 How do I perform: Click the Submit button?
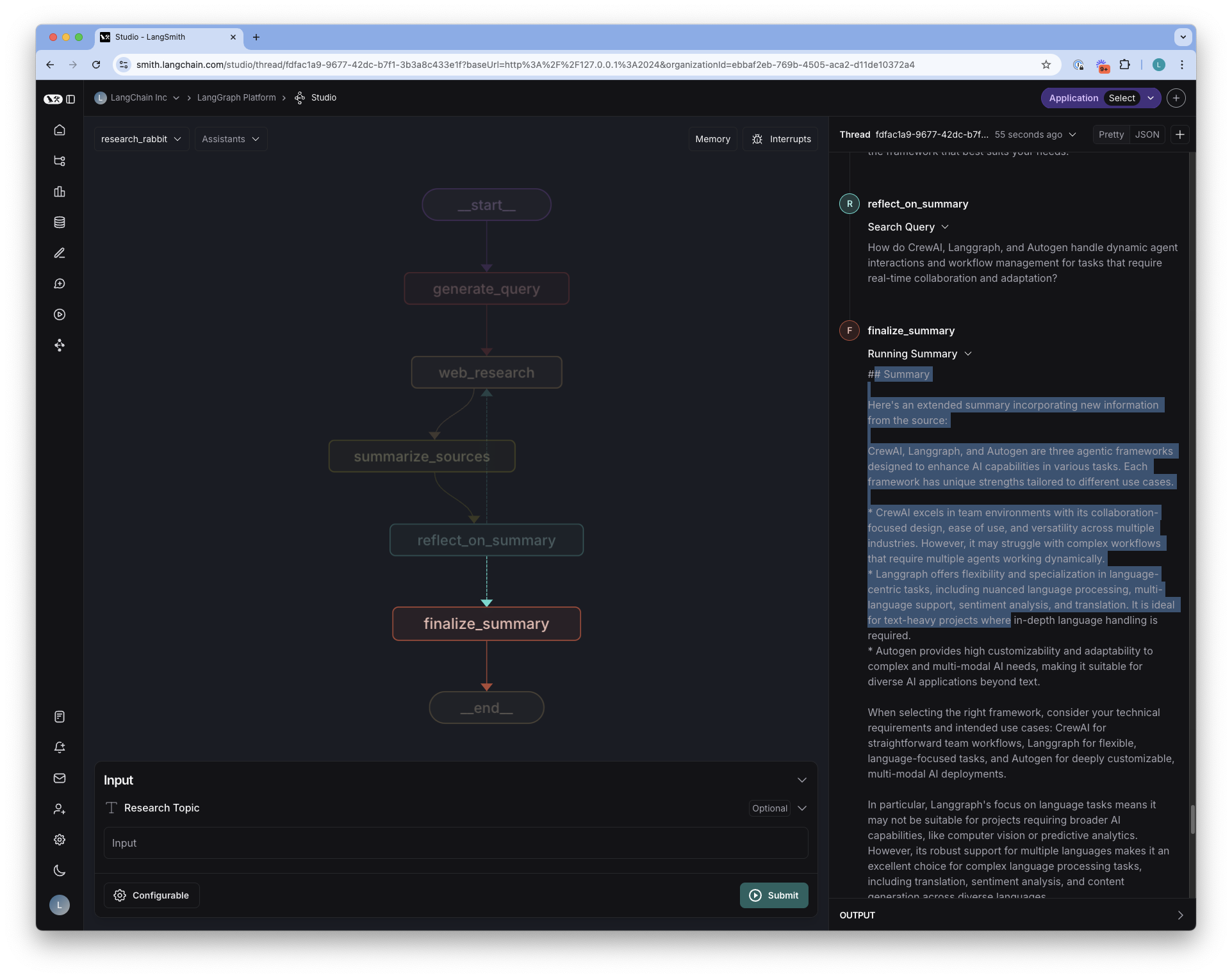pyautogui.click(x=773, y=895)
